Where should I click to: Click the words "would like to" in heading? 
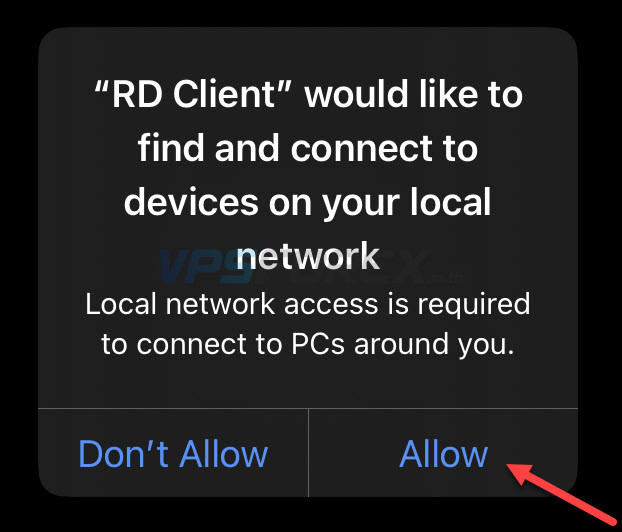414,94
